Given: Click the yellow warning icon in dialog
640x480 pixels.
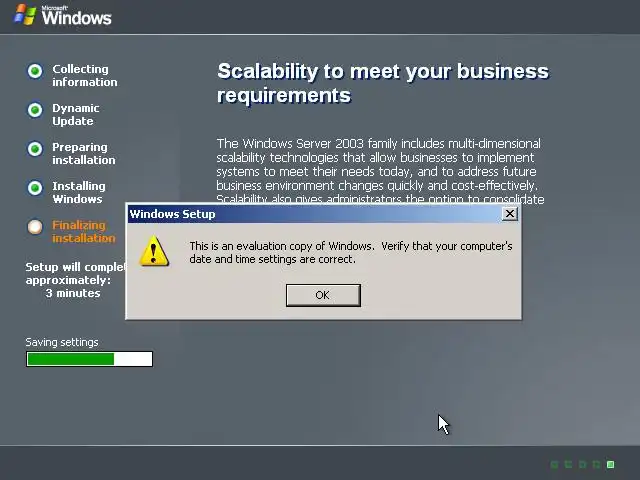Looking at the screenshot, I should [x=153, y=251].
